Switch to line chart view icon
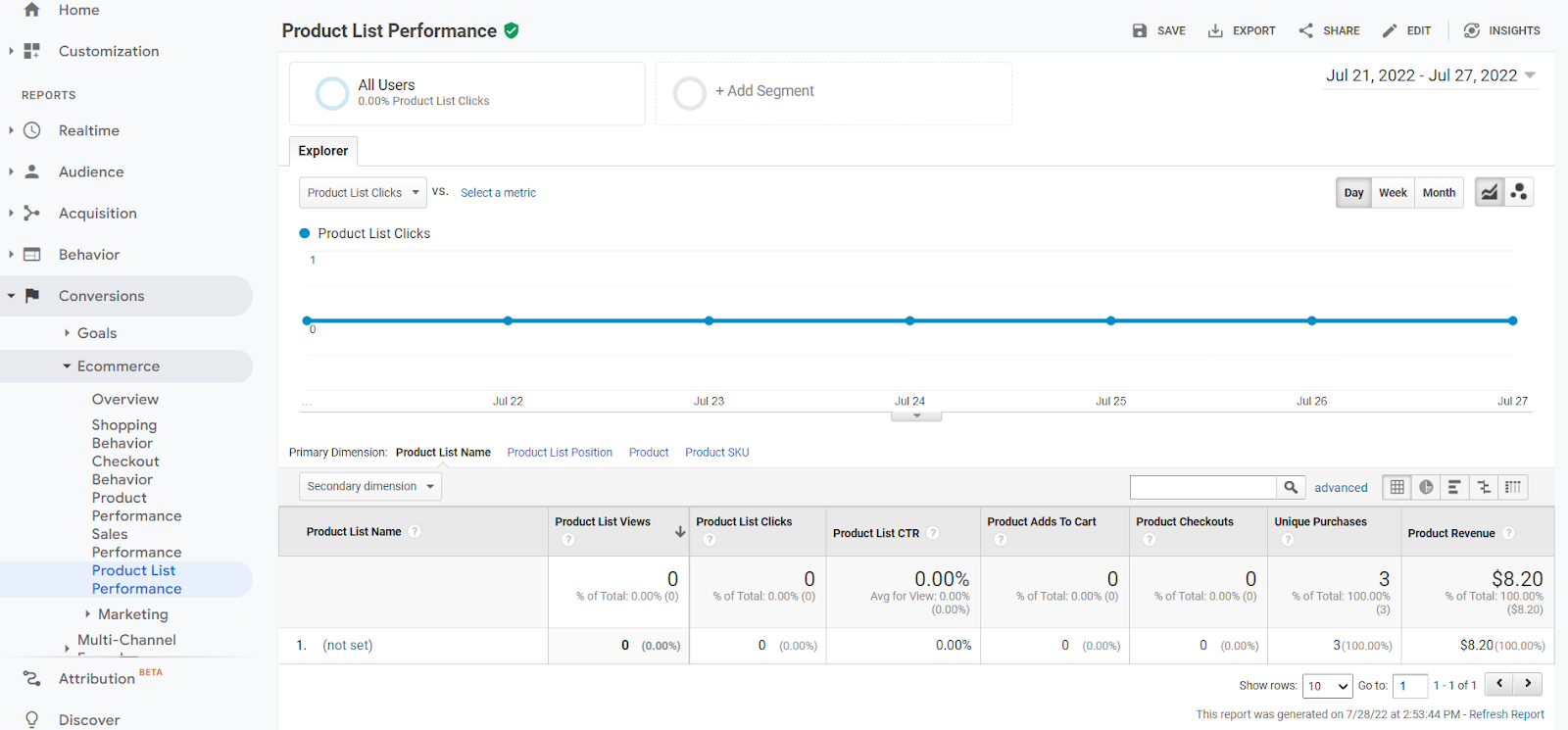Viewport: 1568px width, 730px height. (x=1489, y=192)
